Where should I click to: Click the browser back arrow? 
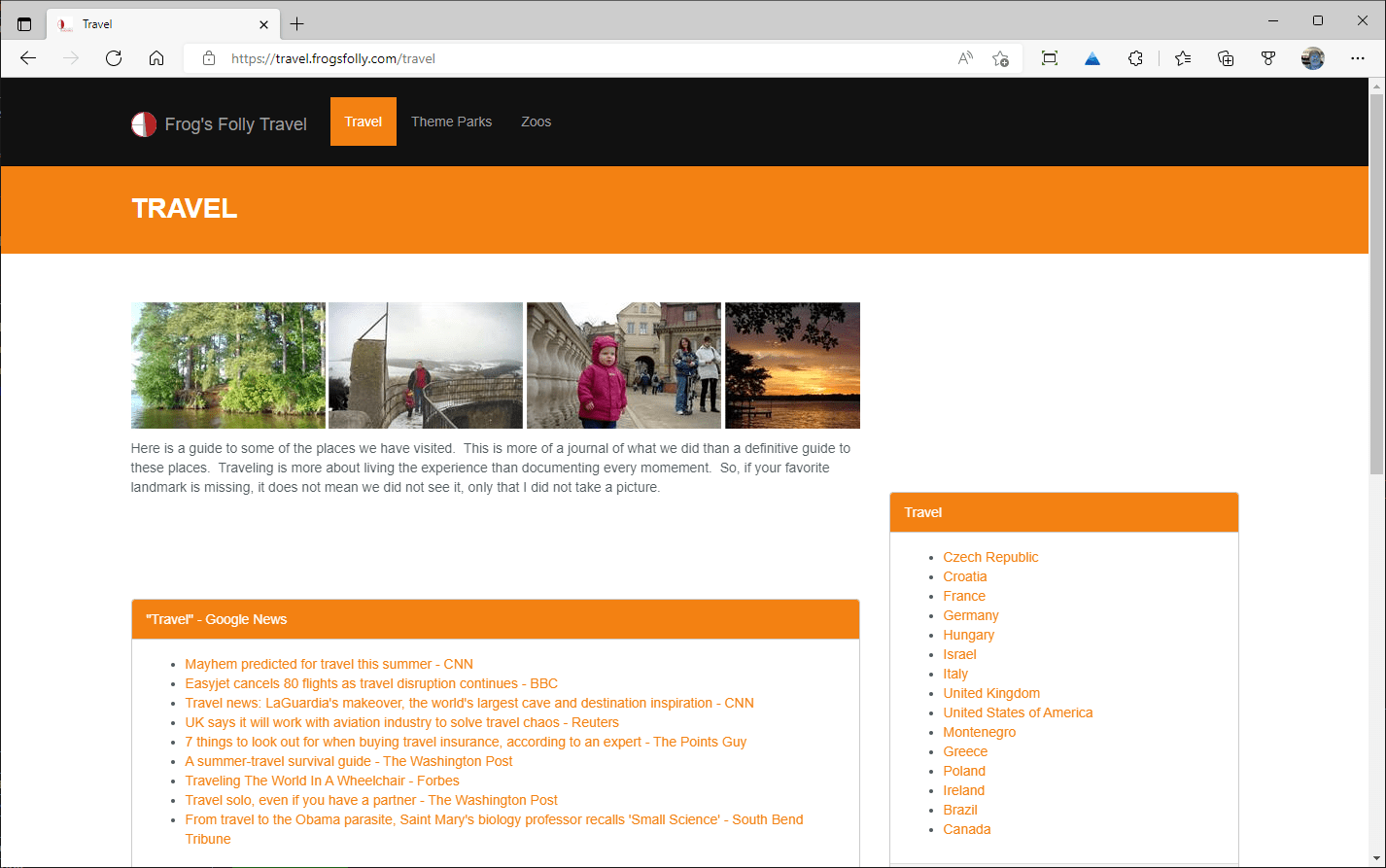pyautogui.click(x=28, y=58)
